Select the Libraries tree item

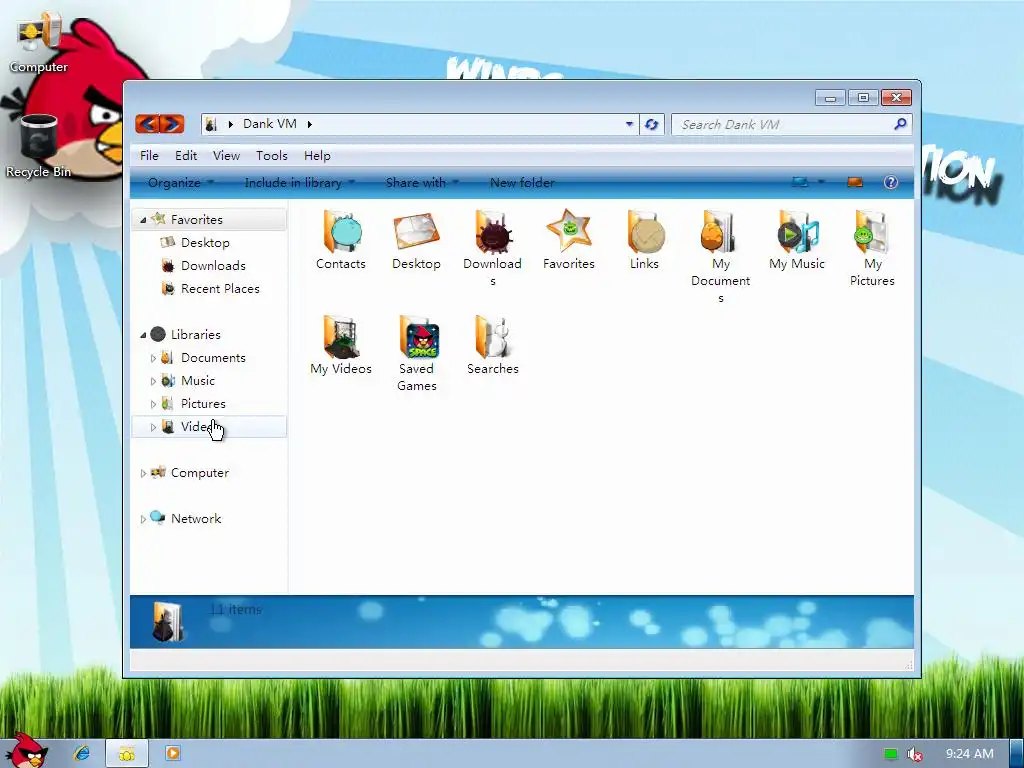[195, 334]
